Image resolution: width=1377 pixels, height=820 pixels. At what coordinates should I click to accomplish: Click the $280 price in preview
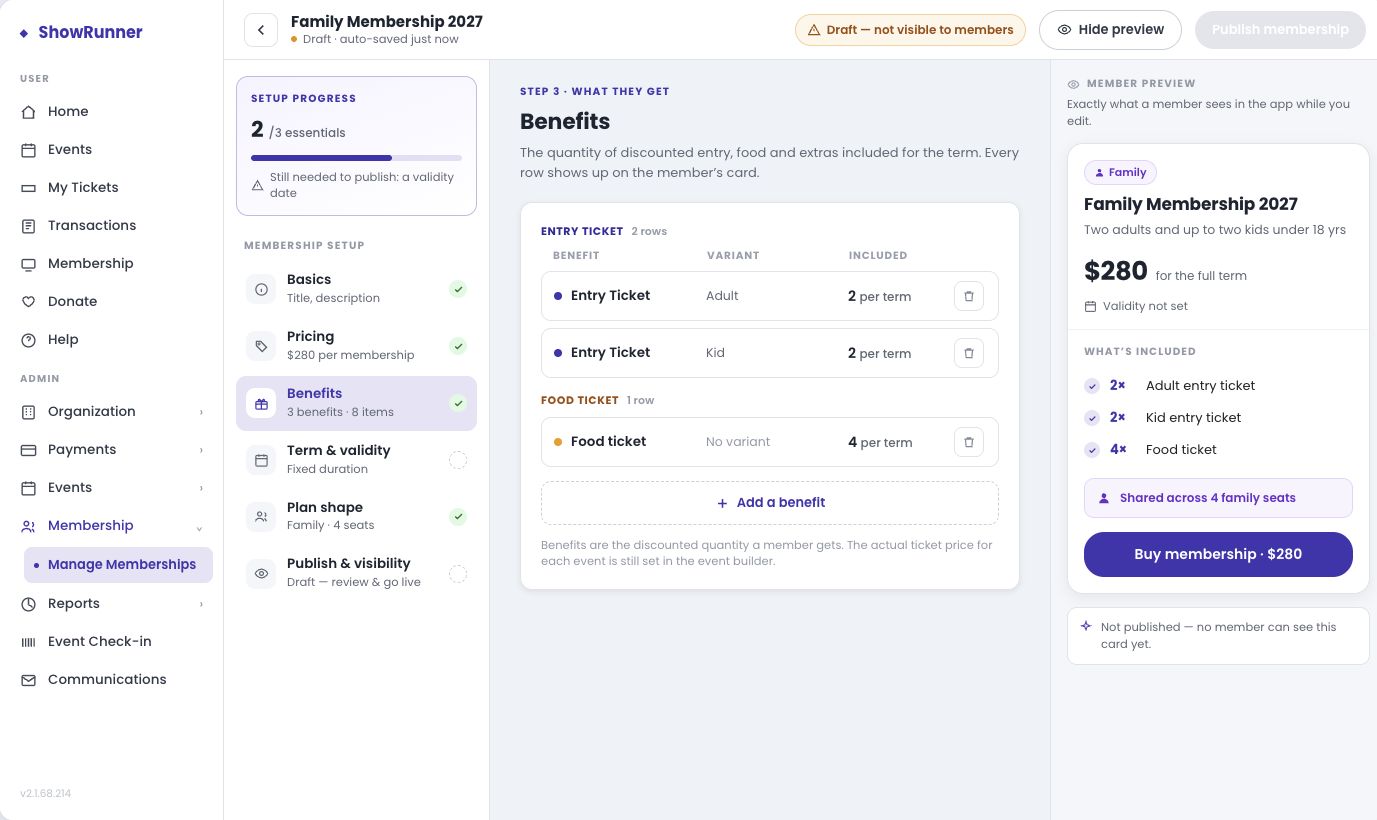click(x=1116, y=271)
